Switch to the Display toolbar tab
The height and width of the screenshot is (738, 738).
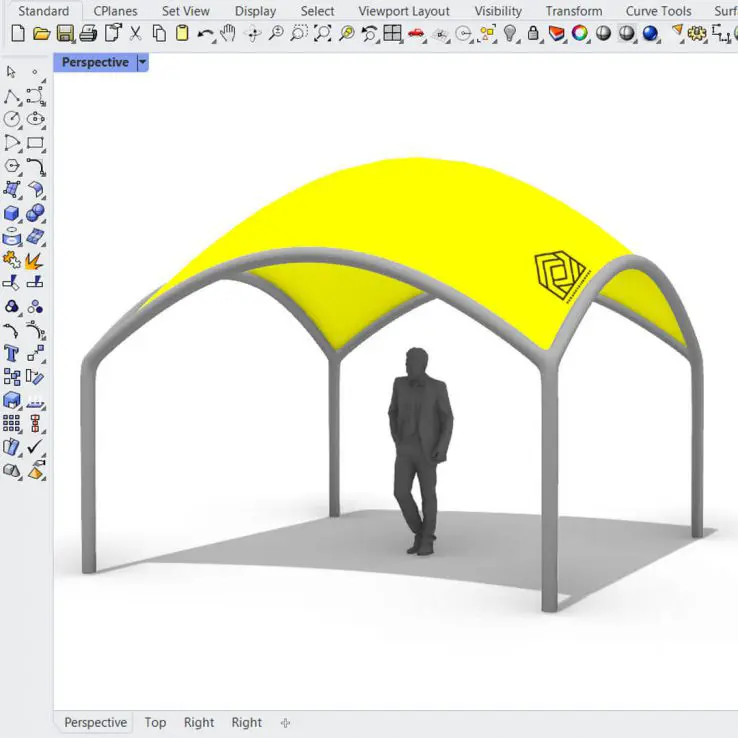255,11
